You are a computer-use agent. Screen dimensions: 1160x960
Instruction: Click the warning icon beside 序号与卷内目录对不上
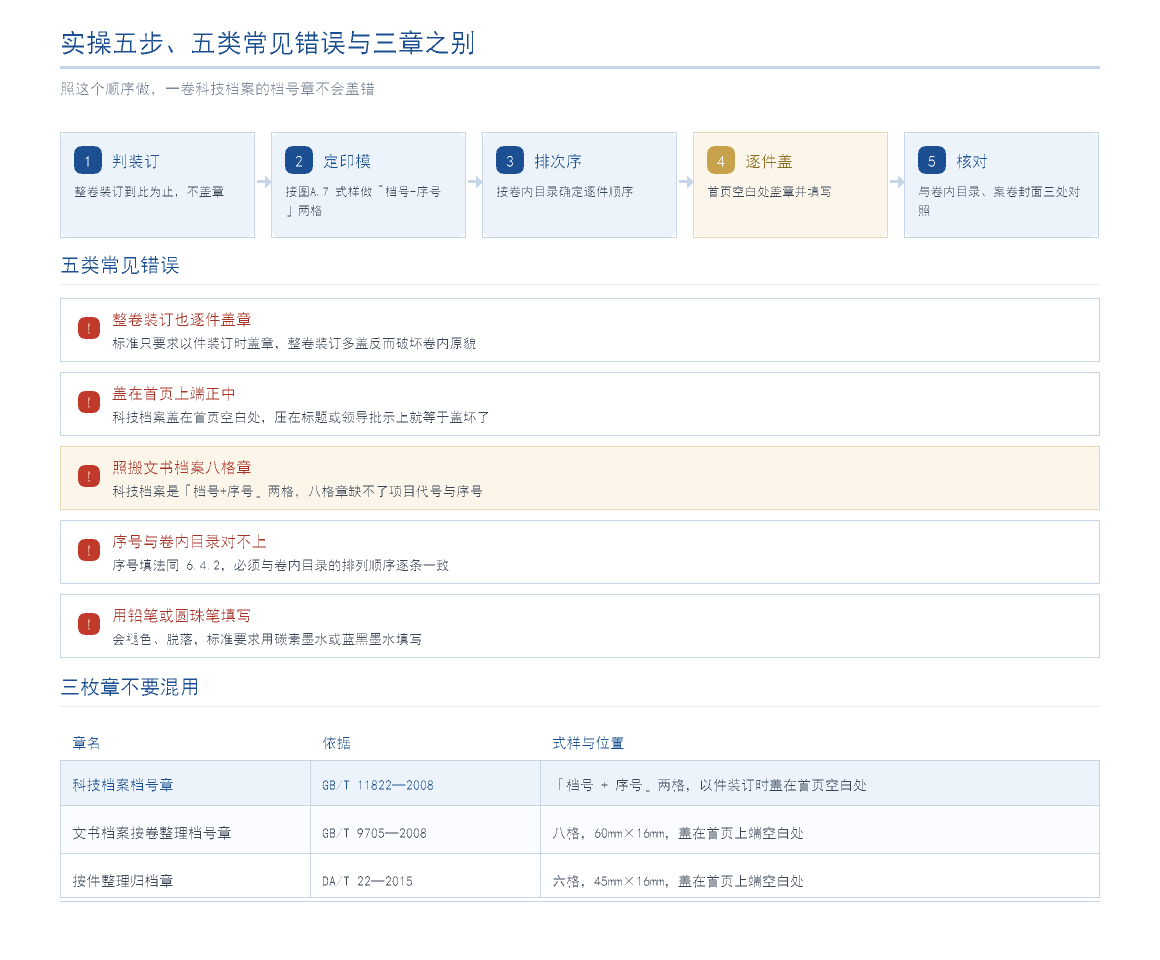tap(89, 550)
